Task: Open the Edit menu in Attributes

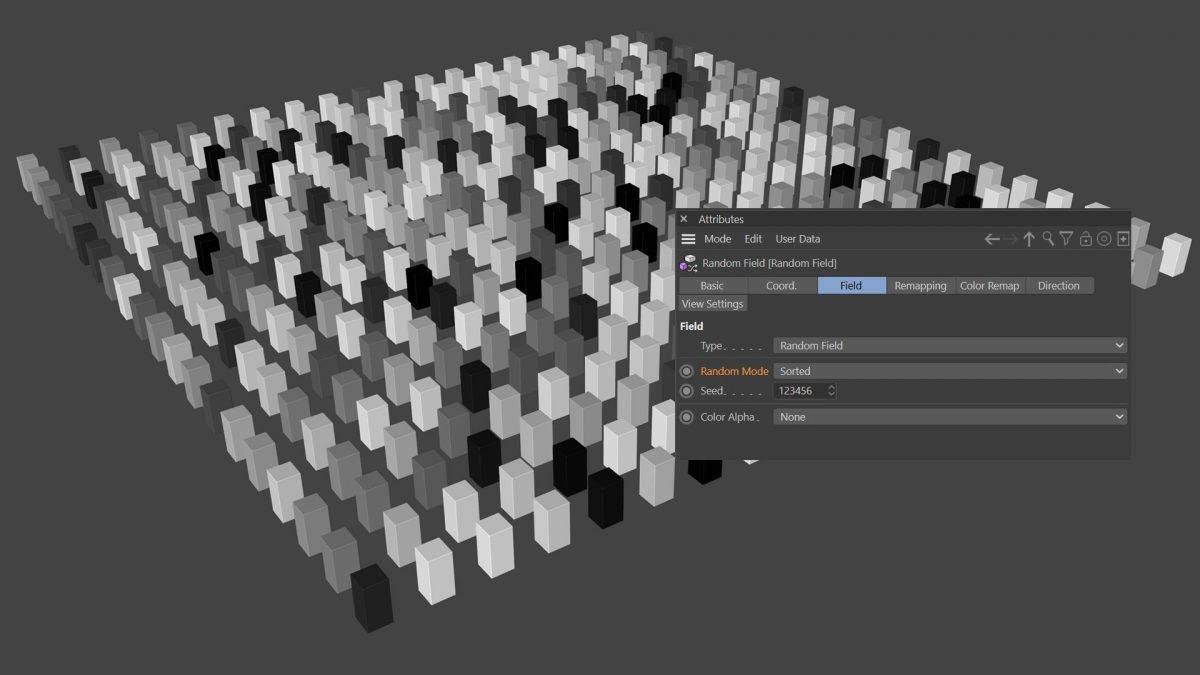Action: pyautogui.click(x=753, y=239)
